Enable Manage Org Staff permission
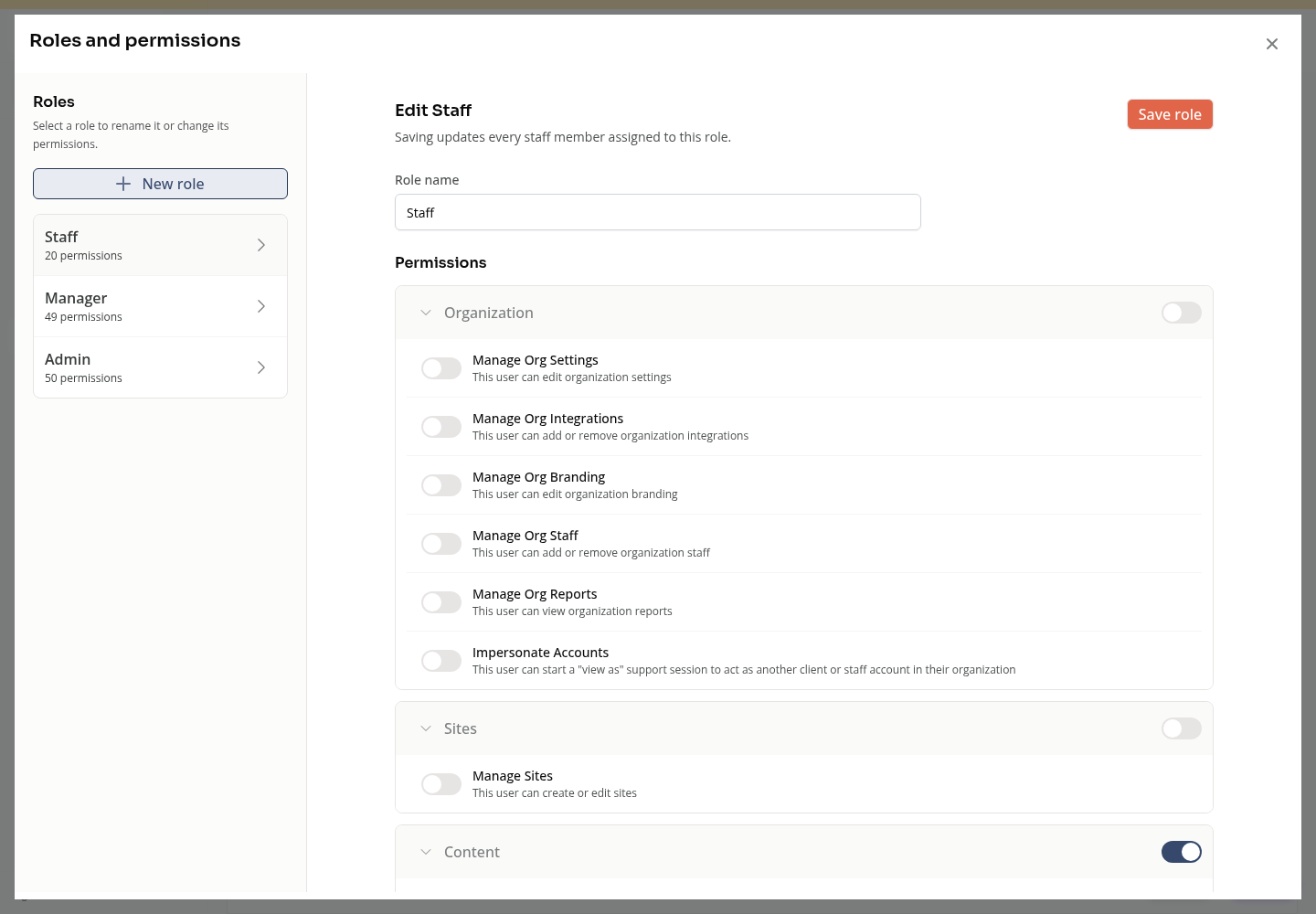The width and height of the screenshot is (1316, 914). [x=441, y=544]
